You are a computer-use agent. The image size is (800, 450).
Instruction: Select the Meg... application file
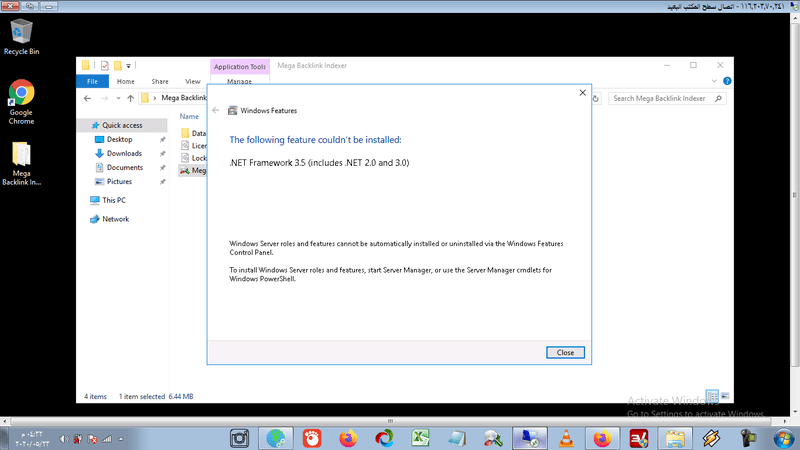click(x=193, y=170)
